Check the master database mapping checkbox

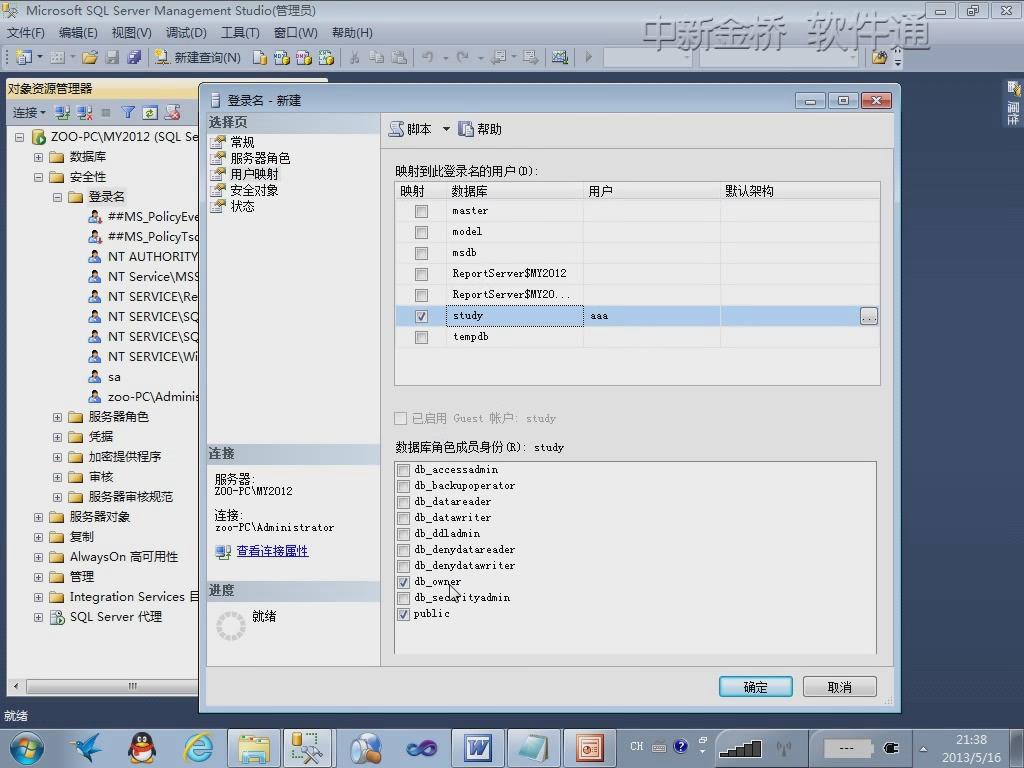click(x=421, y=211)
